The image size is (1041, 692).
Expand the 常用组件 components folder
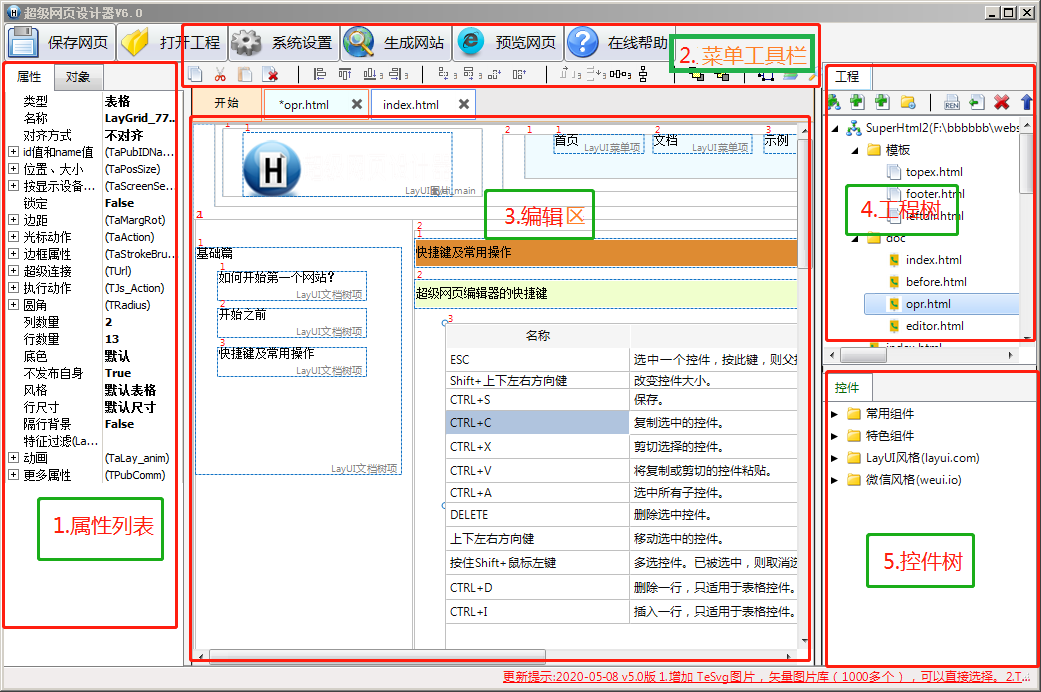coord(835,414)
